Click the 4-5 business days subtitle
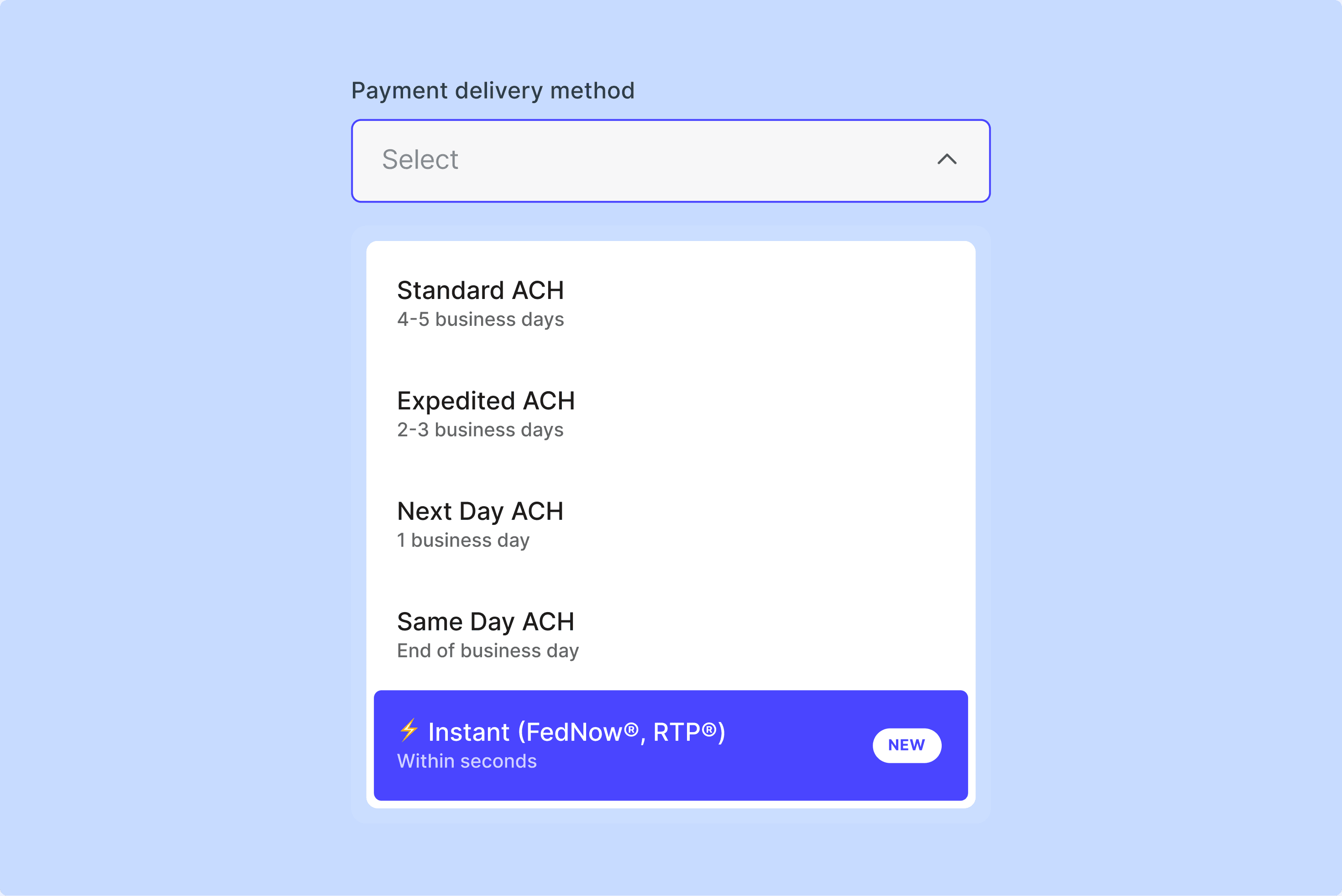The image size is (1342, 896). (x=480, y=320)
